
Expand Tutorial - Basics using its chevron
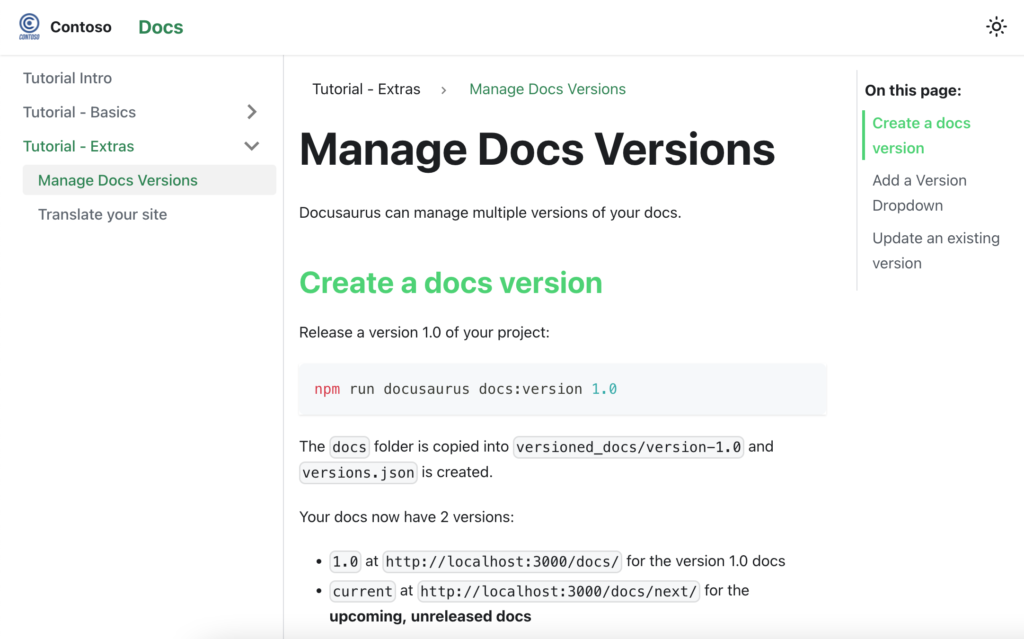252,112
